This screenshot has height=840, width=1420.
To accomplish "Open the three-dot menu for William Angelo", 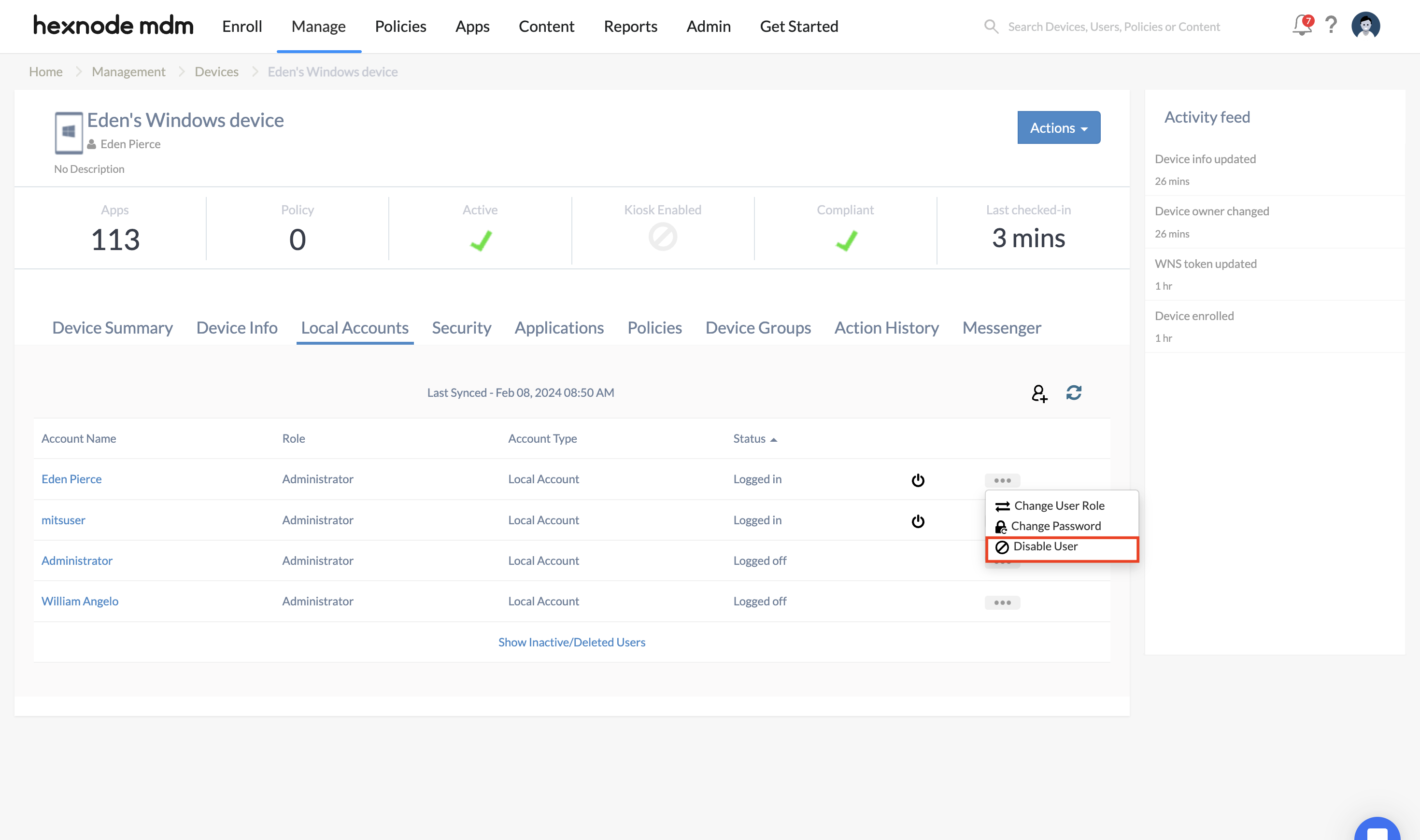I will [1002, 602].
